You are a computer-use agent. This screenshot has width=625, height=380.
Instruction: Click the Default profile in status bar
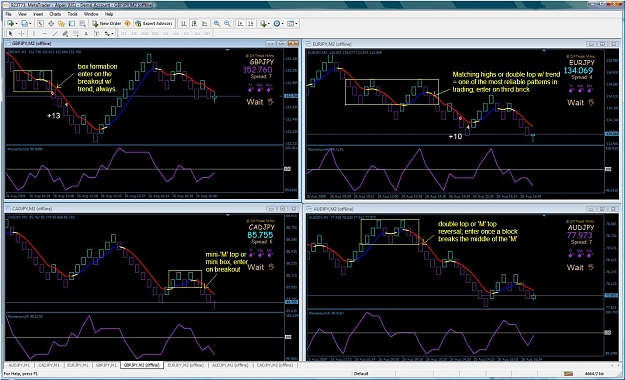361,374
